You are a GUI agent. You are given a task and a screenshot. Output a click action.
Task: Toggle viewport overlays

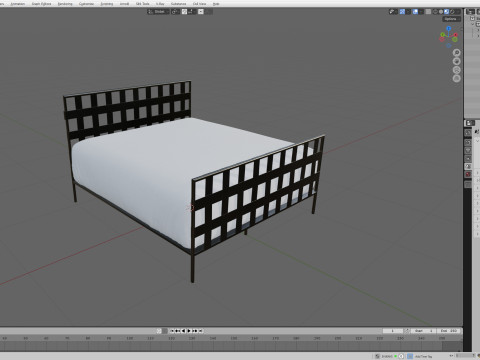415,12
